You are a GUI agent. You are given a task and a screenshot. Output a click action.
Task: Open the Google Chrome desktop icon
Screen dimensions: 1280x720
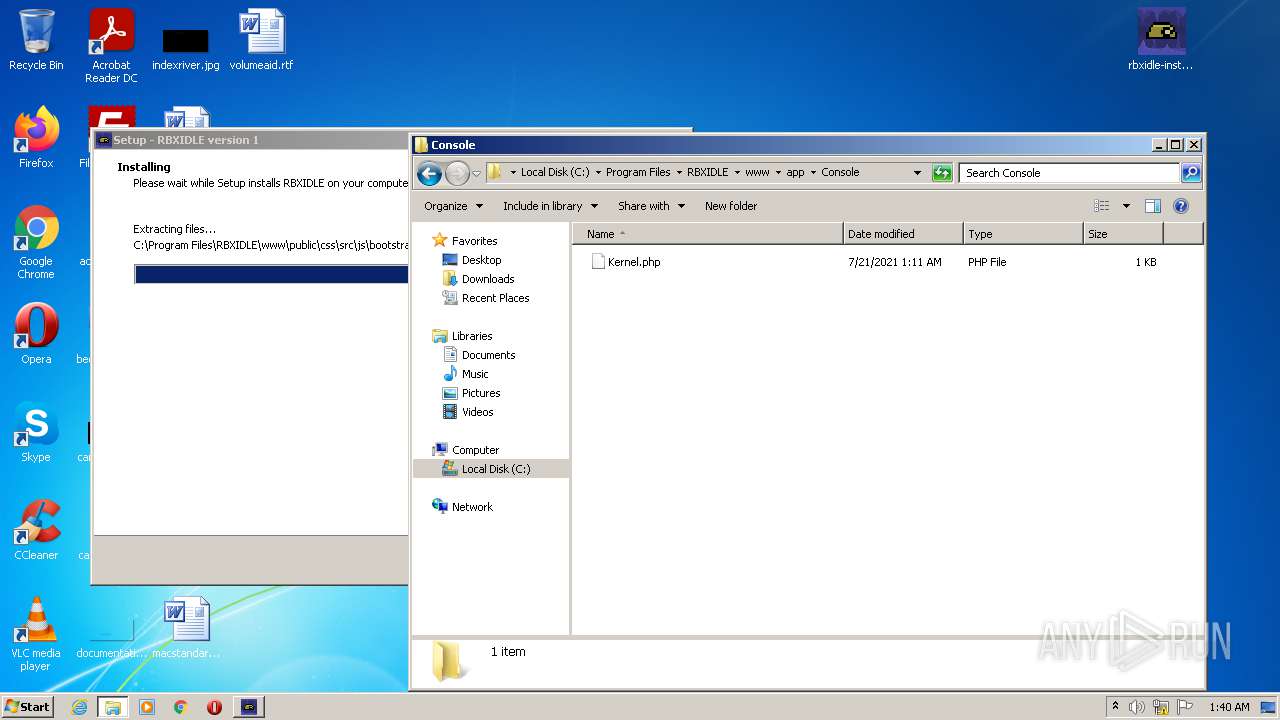[x=36, y=242]
